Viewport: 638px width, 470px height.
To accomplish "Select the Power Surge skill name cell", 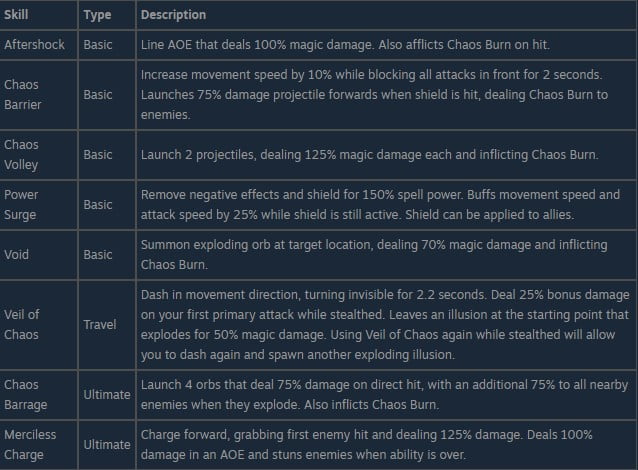I will (23, 204).
